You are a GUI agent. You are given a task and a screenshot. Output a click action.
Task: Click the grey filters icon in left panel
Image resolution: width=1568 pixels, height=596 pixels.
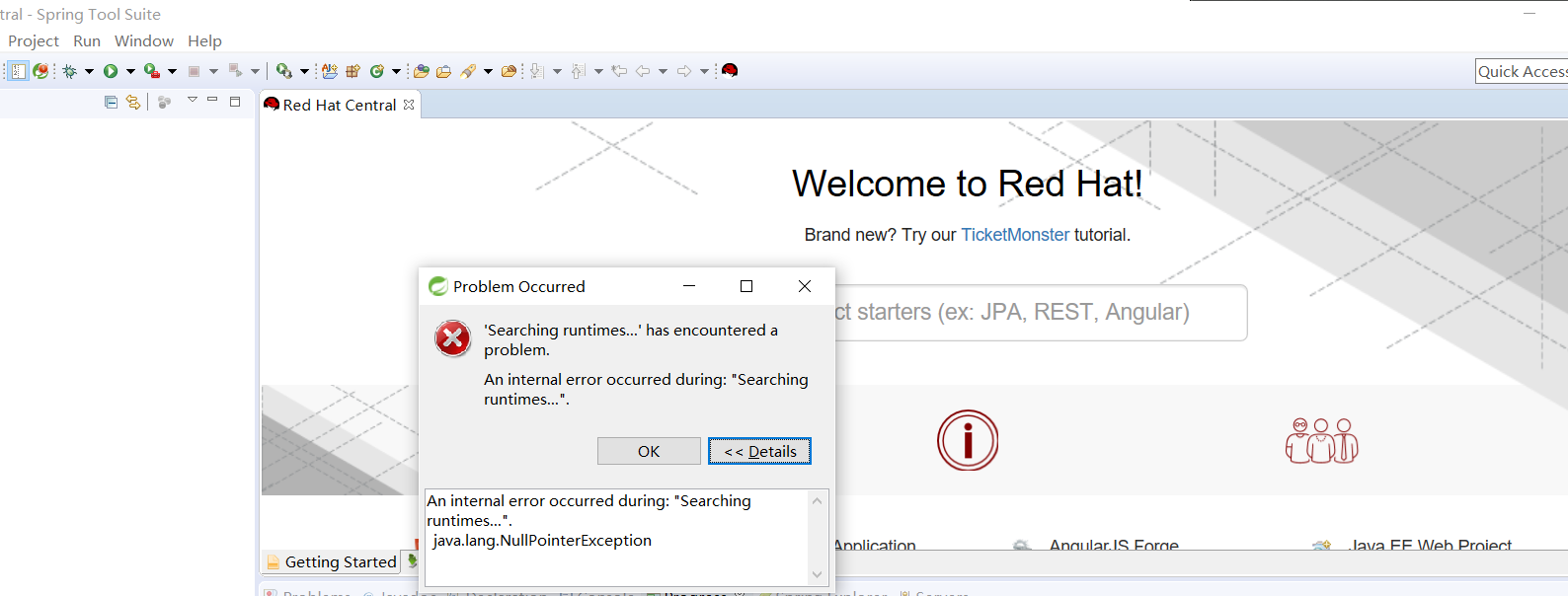pyautogui.click(x=165, y=102)
